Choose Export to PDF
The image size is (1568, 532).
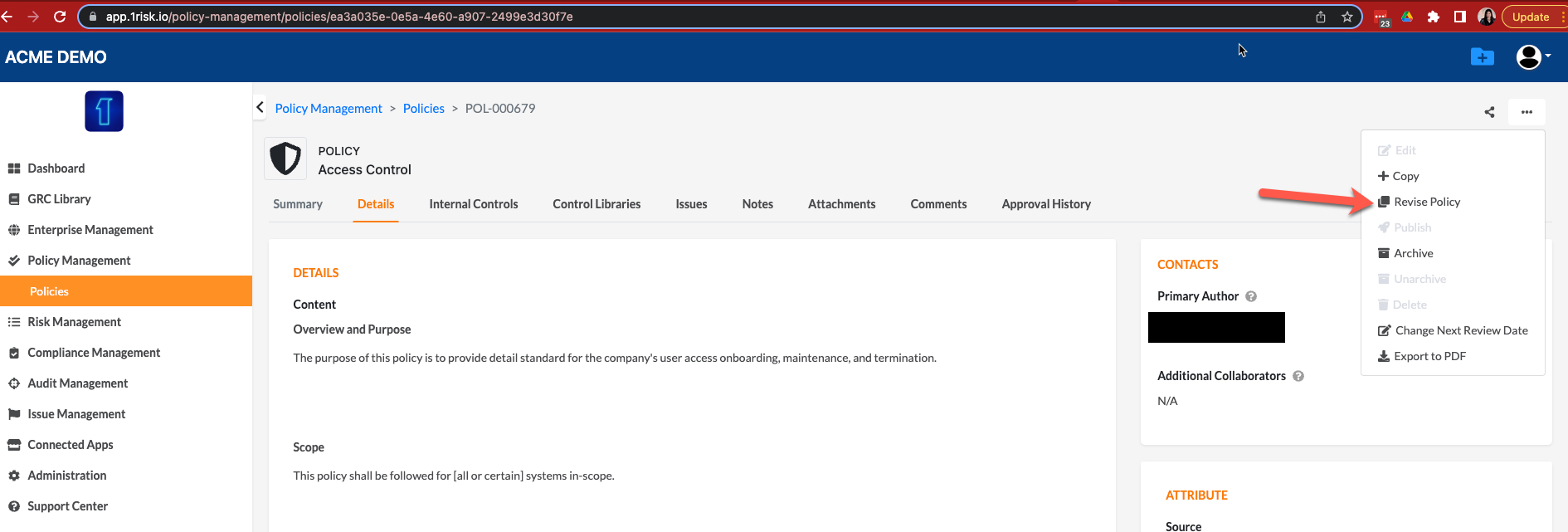[x=1422, y=356]
